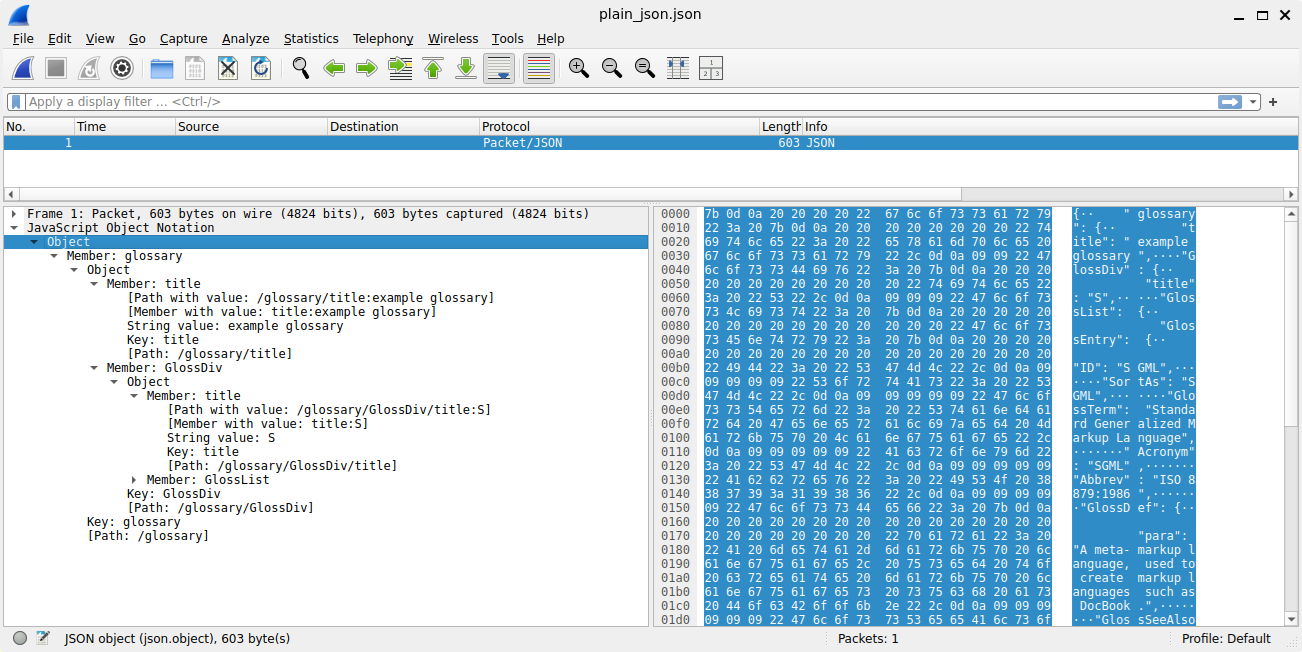Viewport: 1302px width, 652px height.
Task: Click packet list horizontal scrollbar
Action: 651,194
